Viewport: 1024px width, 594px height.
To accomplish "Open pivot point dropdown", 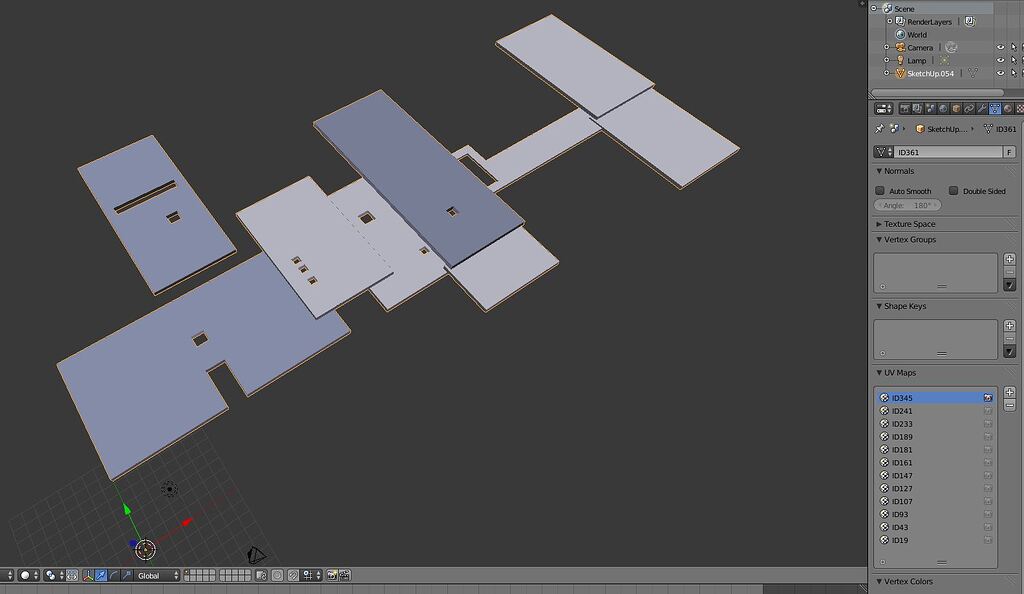I will click(54, 575).
